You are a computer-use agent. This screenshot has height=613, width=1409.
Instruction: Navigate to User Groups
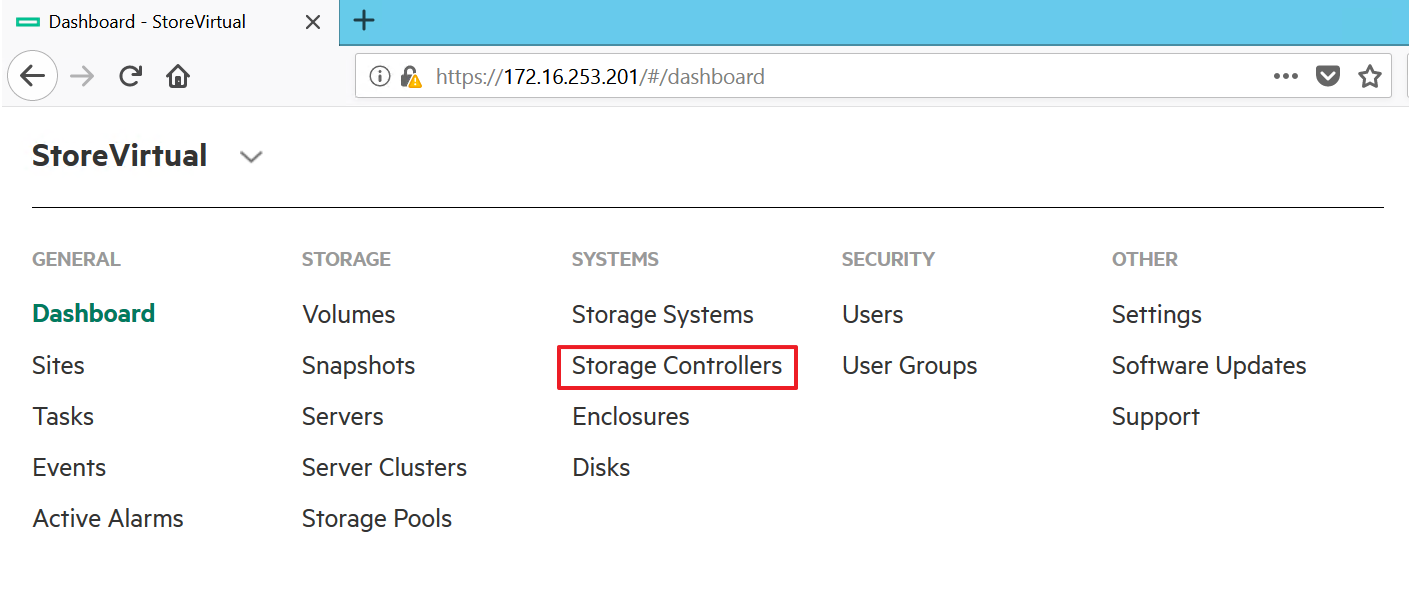click(x=910, y=366)
